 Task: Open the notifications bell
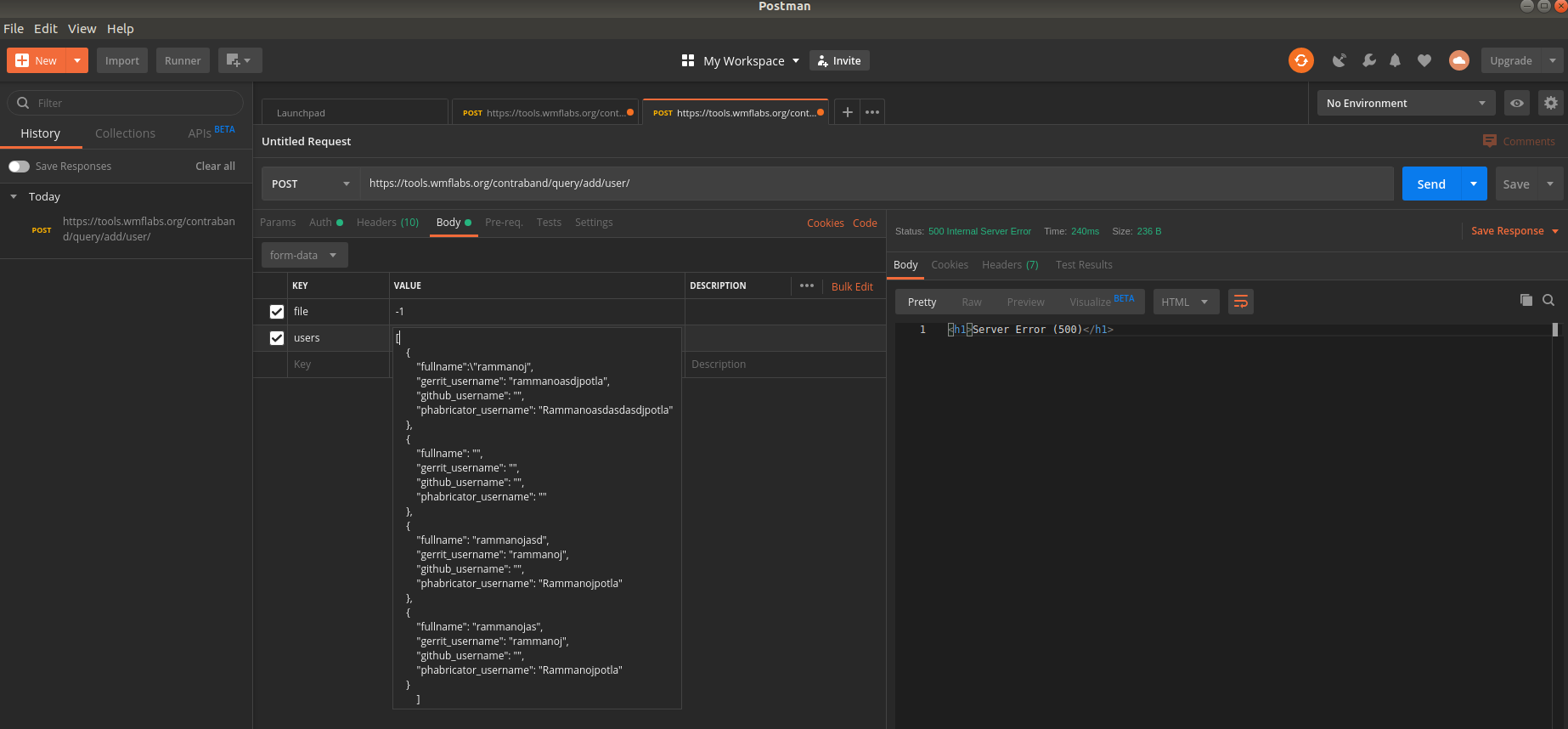(x=1395, y=60)
